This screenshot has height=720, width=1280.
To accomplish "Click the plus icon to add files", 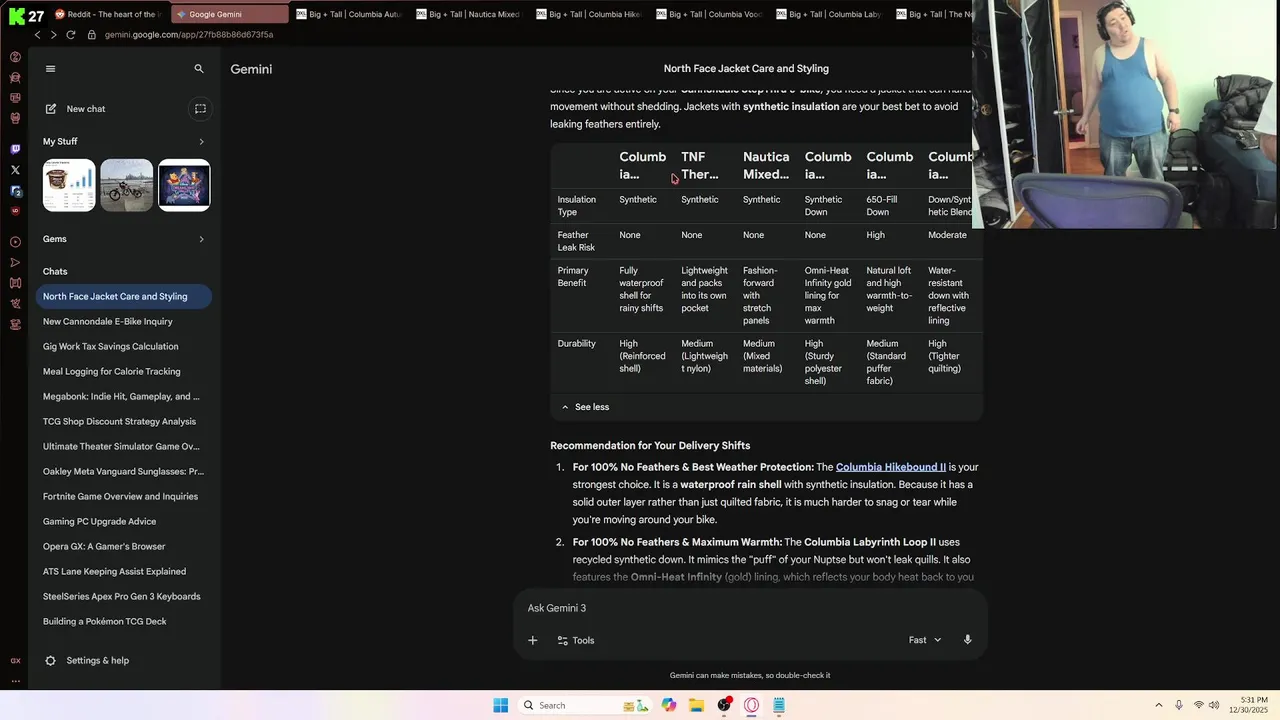I will click(x=532, y=640).
